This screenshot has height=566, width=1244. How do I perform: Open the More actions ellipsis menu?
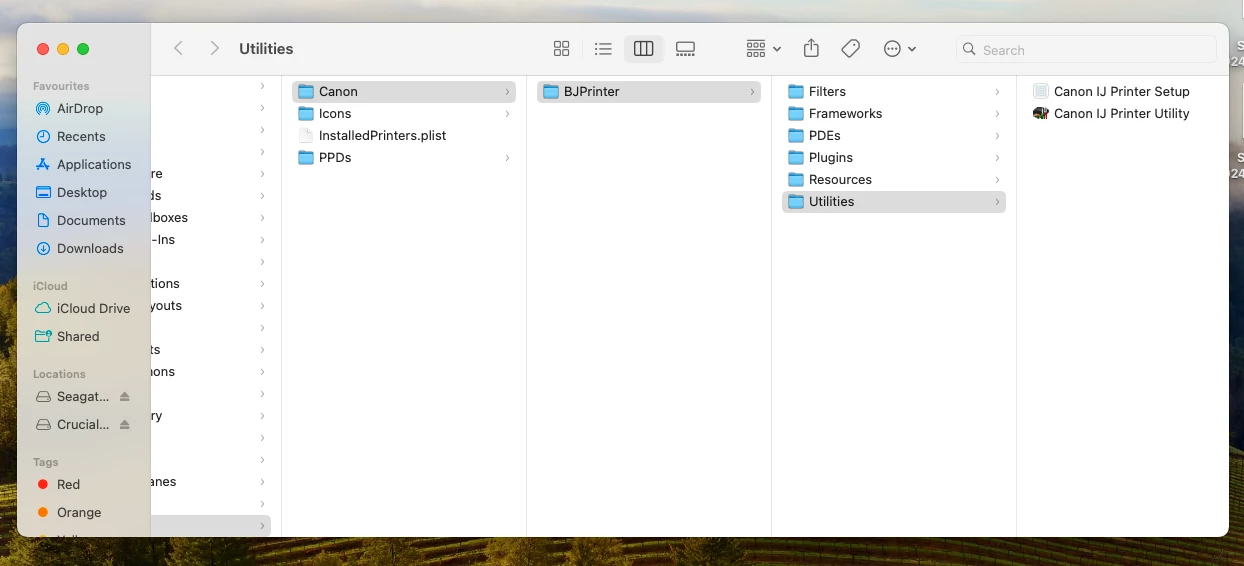(x=900, y=49)
